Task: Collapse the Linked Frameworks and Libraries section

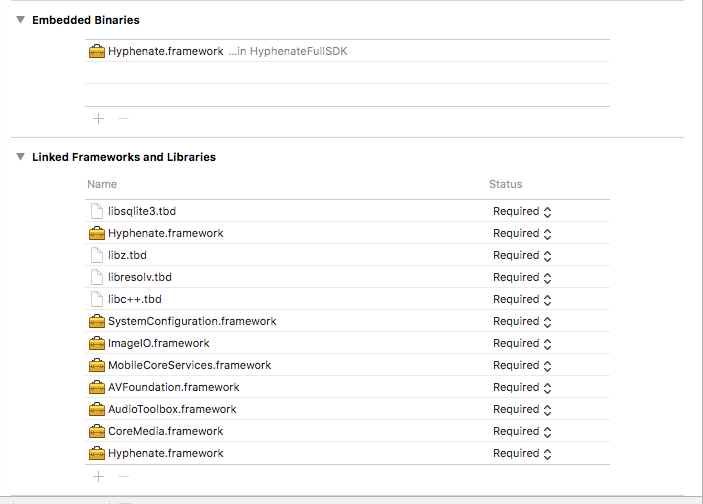Action: (x=21, y=157)
